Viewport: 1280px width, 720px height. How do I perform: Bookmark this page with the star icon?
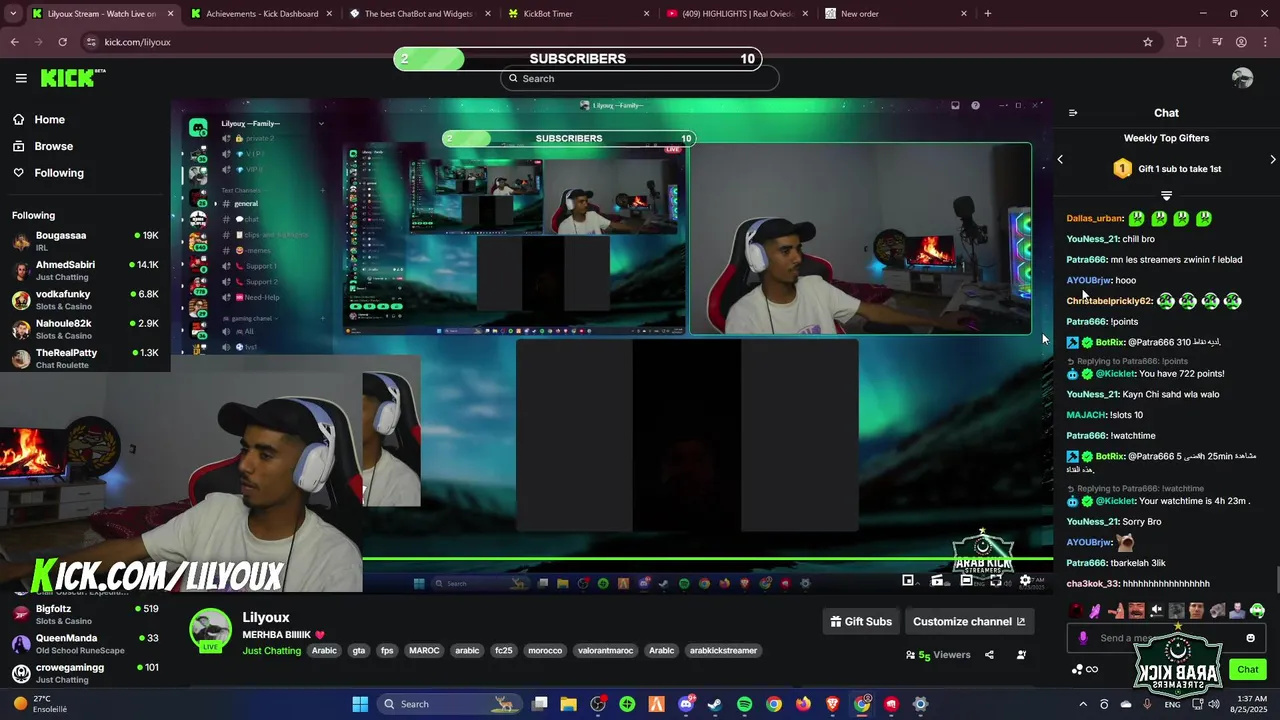tap(1148, 42)
